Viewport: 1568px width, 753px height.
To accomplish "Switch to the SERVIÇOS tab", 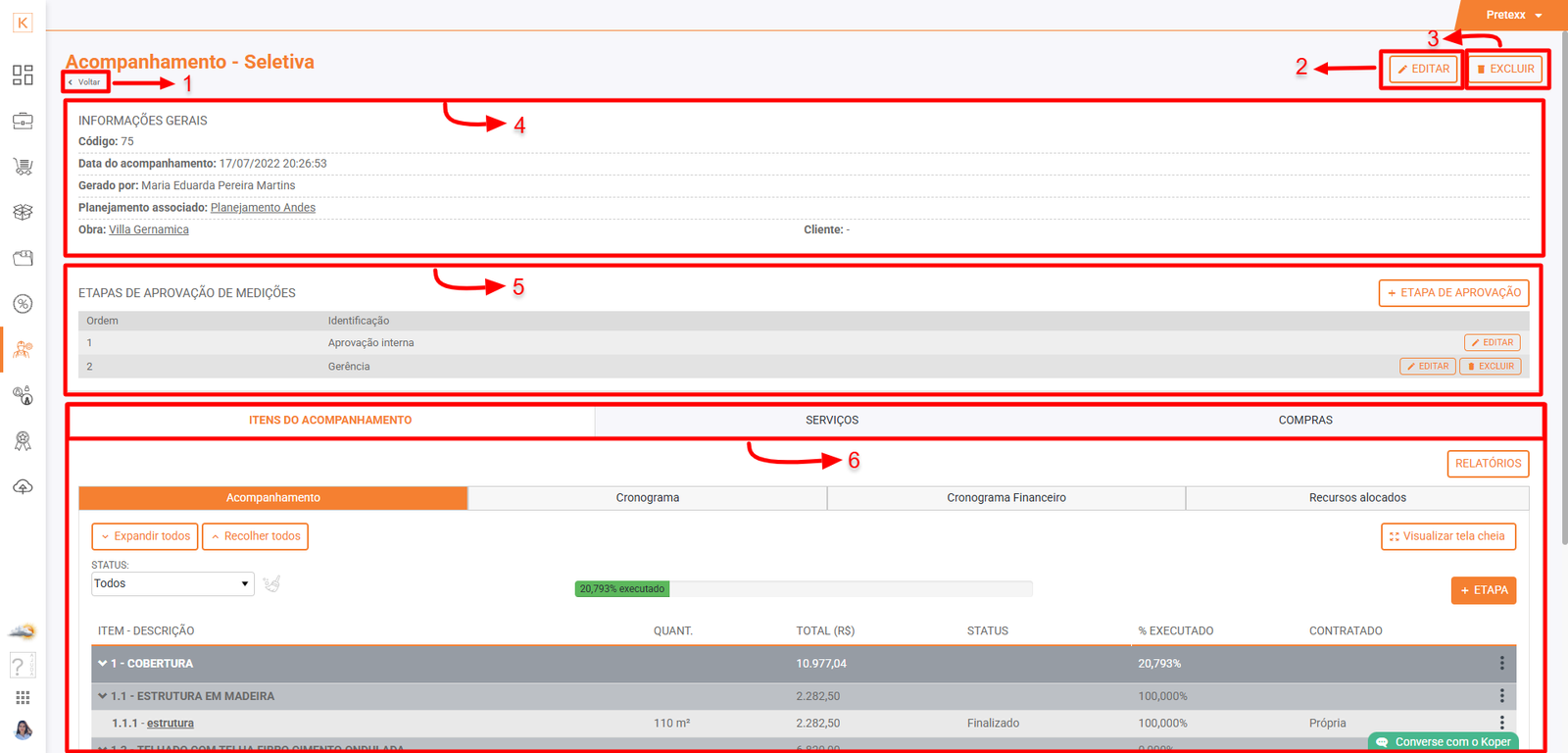I will [831, 420].
